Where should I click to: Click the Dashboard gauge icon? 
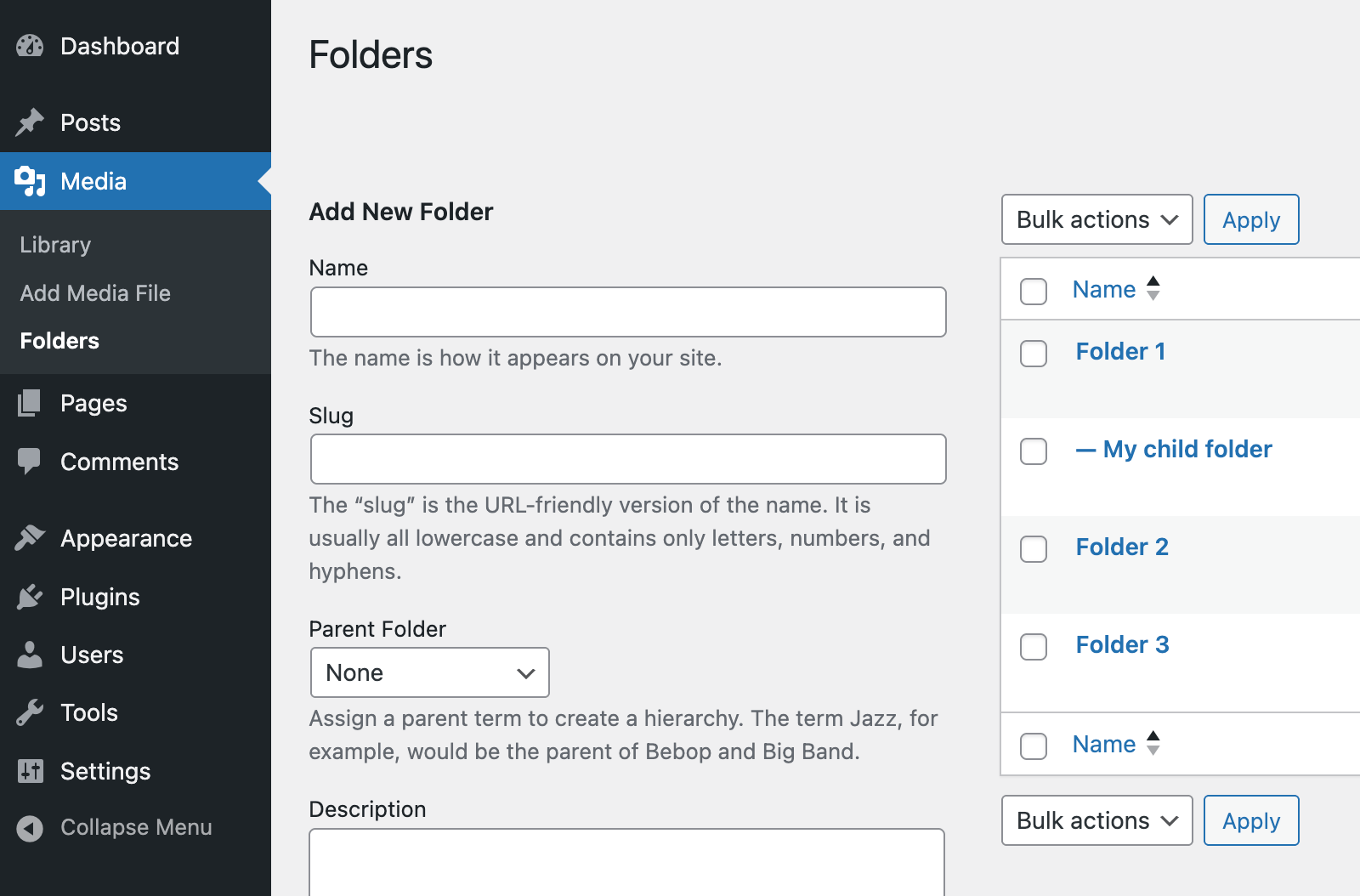(x=29, y=46)
